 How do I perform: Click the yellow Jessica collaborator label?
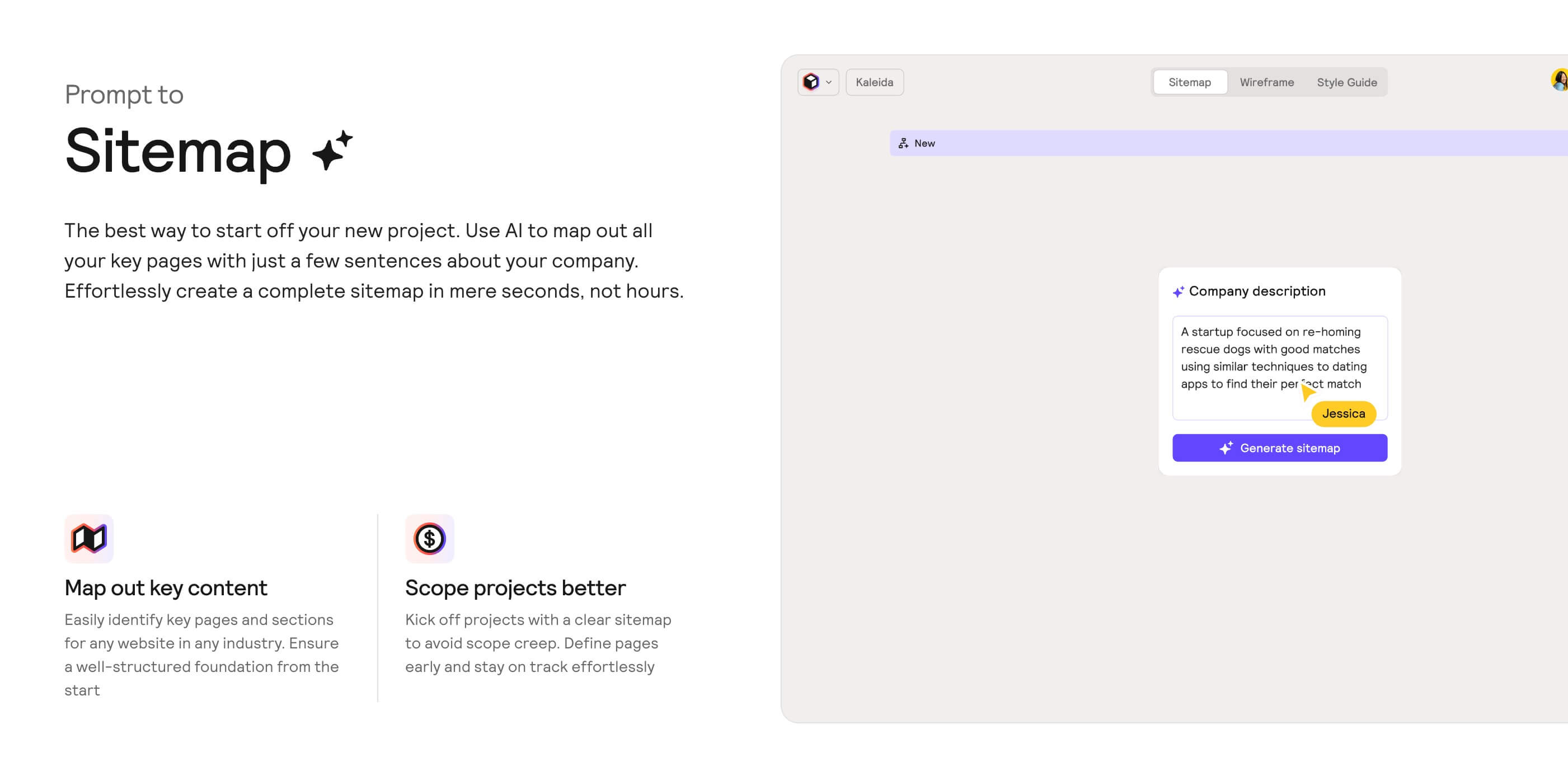click(x=1344, y=414)
